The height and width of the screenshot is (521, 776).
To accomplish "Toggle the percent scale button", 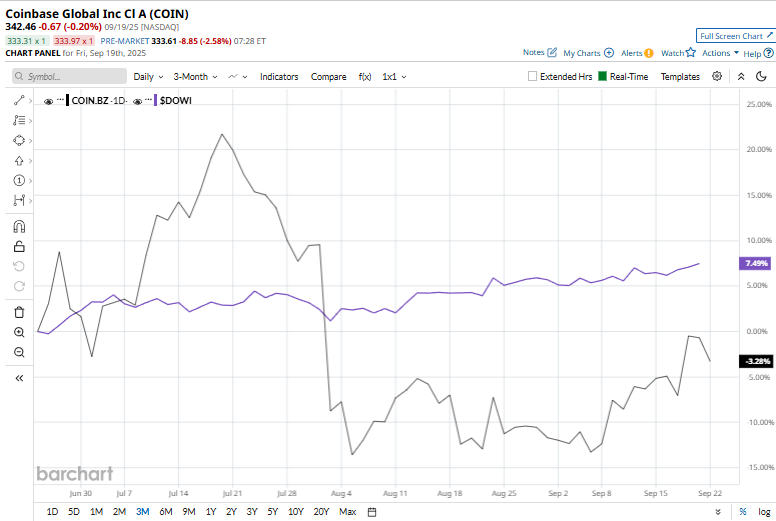I will click(x=743, y=512).
